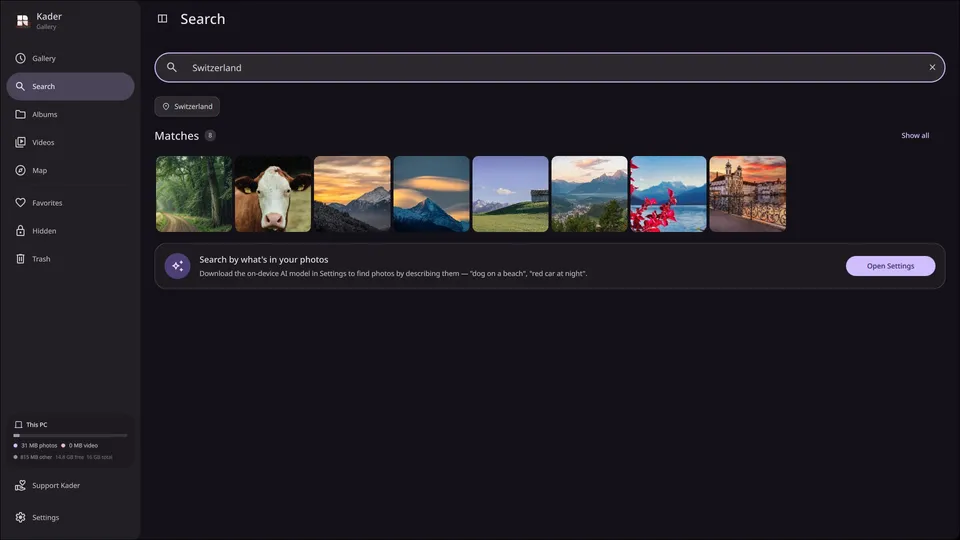
Task: Open the green meadow with hut photo
Action: (x=511, y=194)
